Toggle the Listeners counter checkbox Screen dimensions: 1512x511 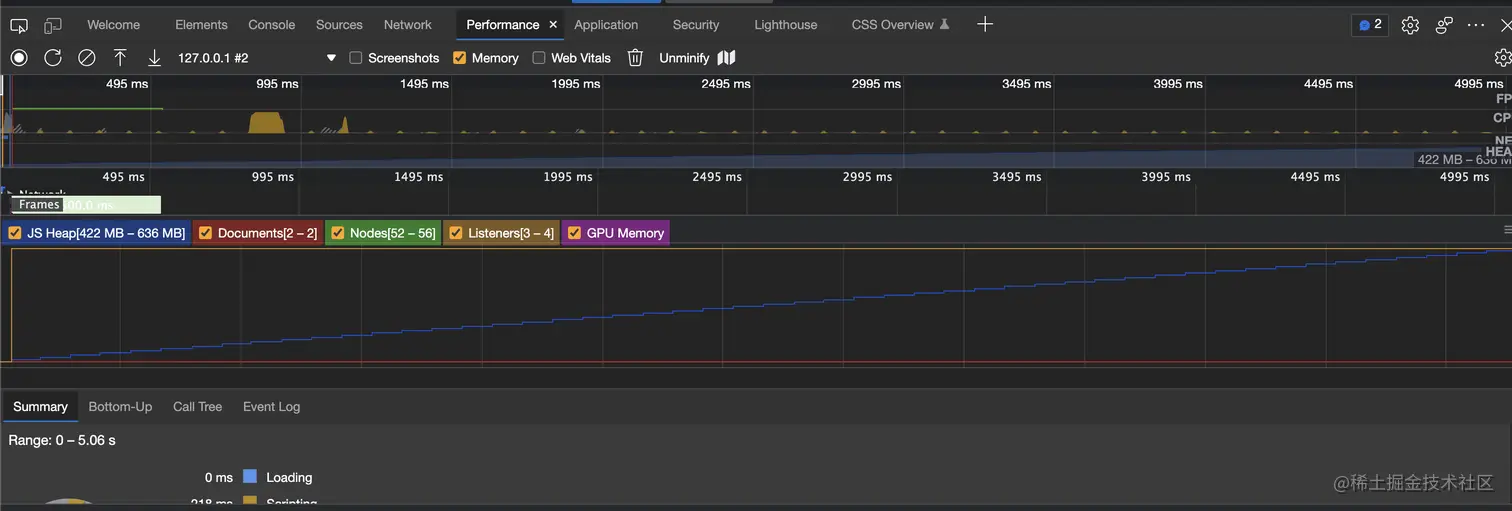pos(455,233)
